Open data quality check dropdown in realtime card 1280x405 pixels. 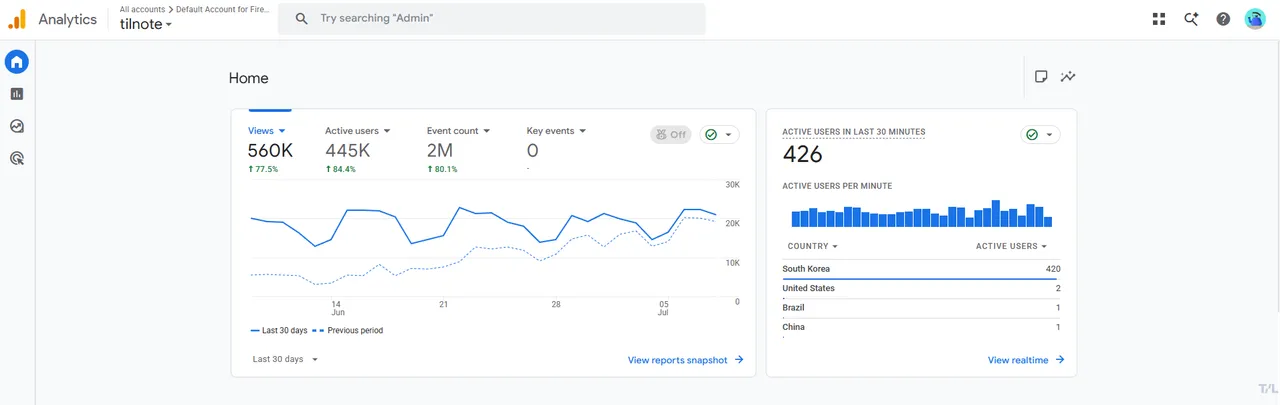pyautogui.click(x=1040, y=134)
